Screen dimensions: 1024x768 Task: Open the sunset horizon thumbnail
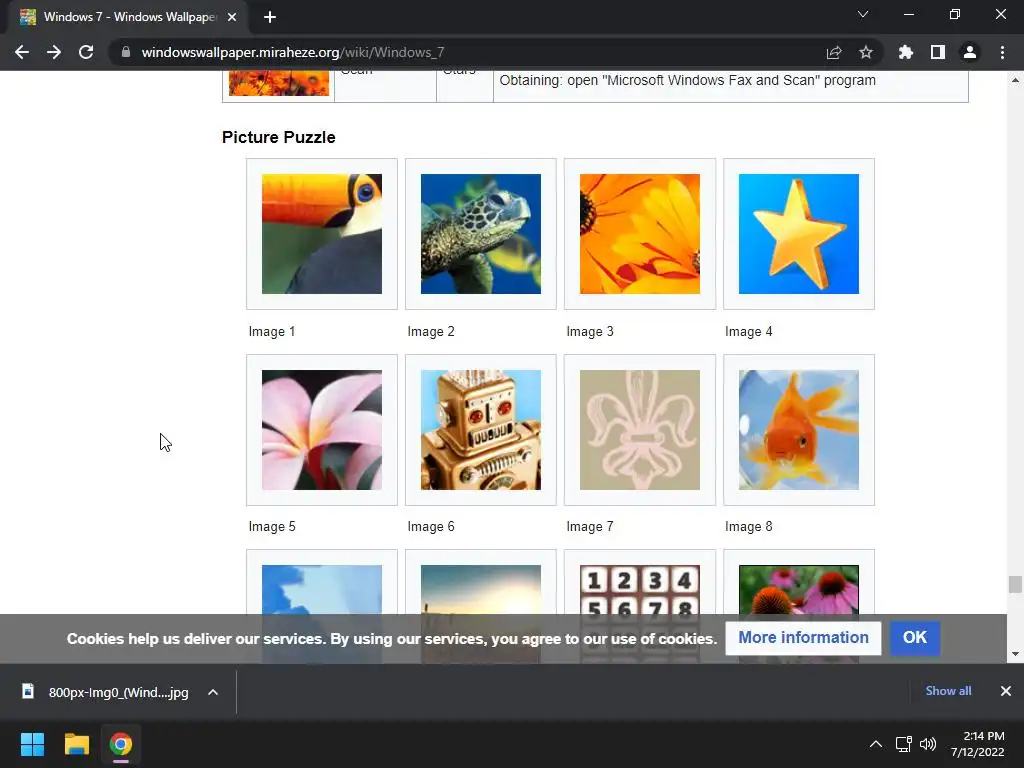[x=481, y=589]
